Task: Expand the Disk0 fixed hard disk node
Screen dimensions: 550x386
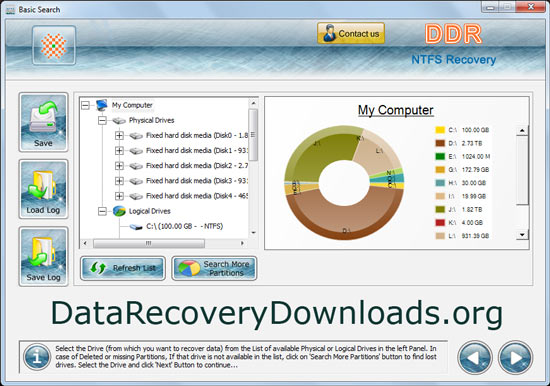Action: tap(119, 135)
